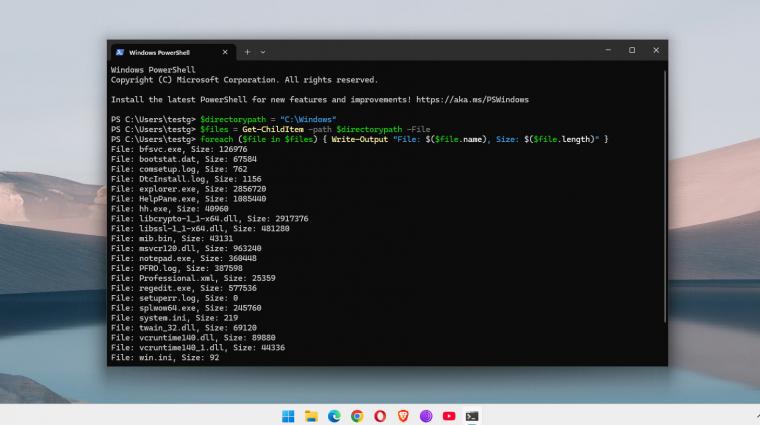The height and width of the screenshot is (425, 760).
Task: Launch Google Chrome from the taskbar
Action: click(357, 416)
